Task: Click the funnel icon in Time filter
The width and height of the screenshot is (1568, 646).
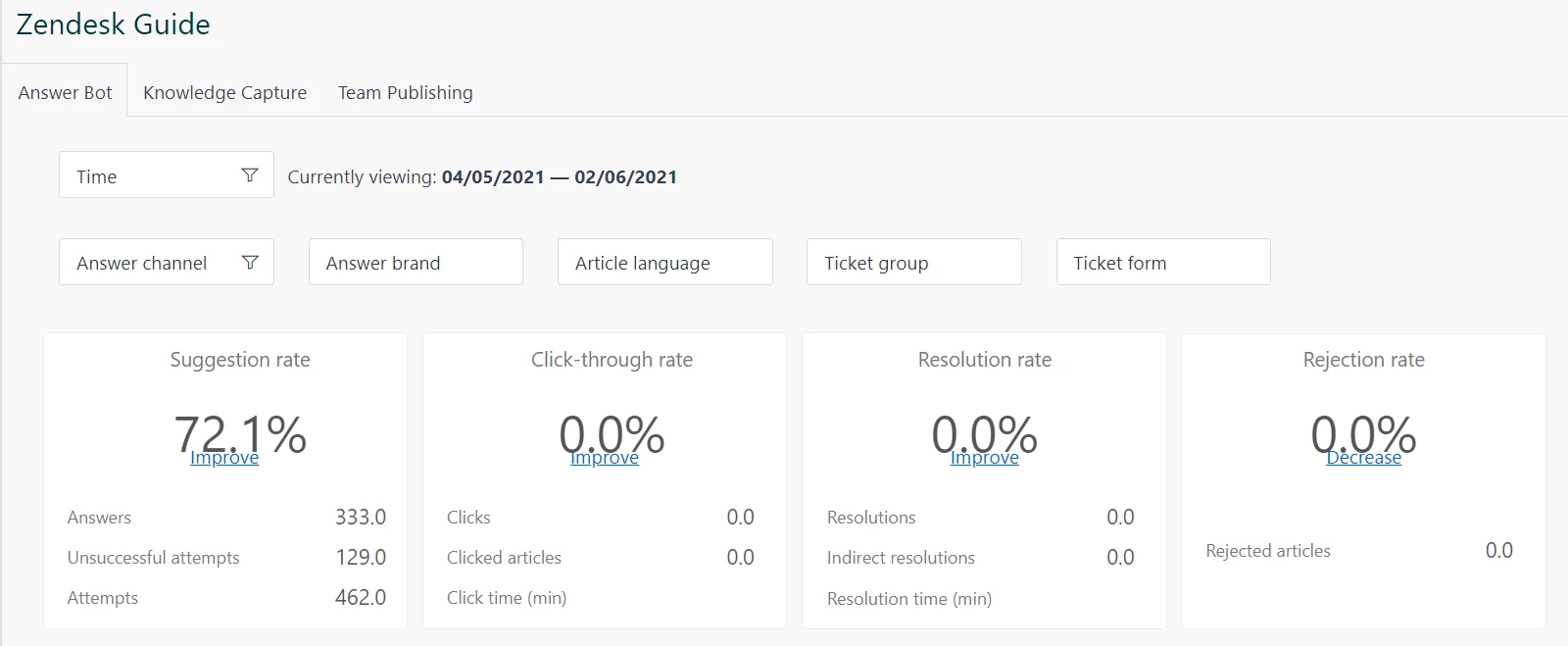Action: click(250, 175)
